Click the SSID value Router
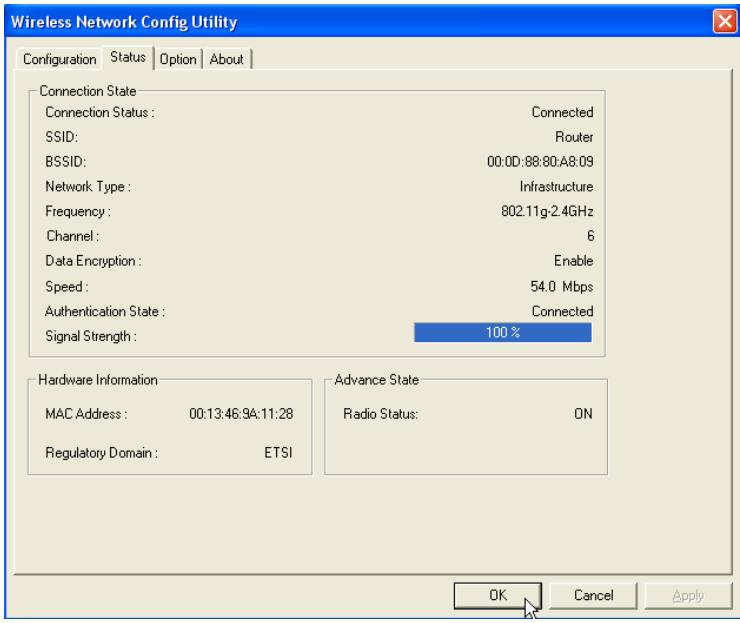 pos(574,137)
